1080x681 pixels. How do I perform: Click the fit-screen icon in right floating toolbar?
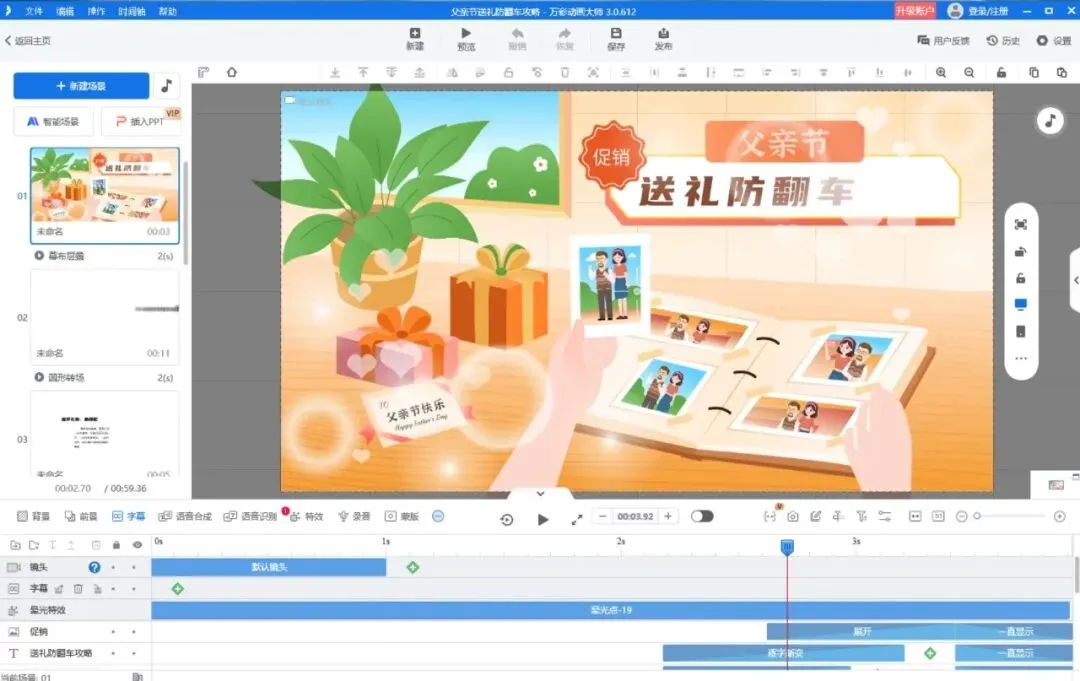(x=1021, y=224)
